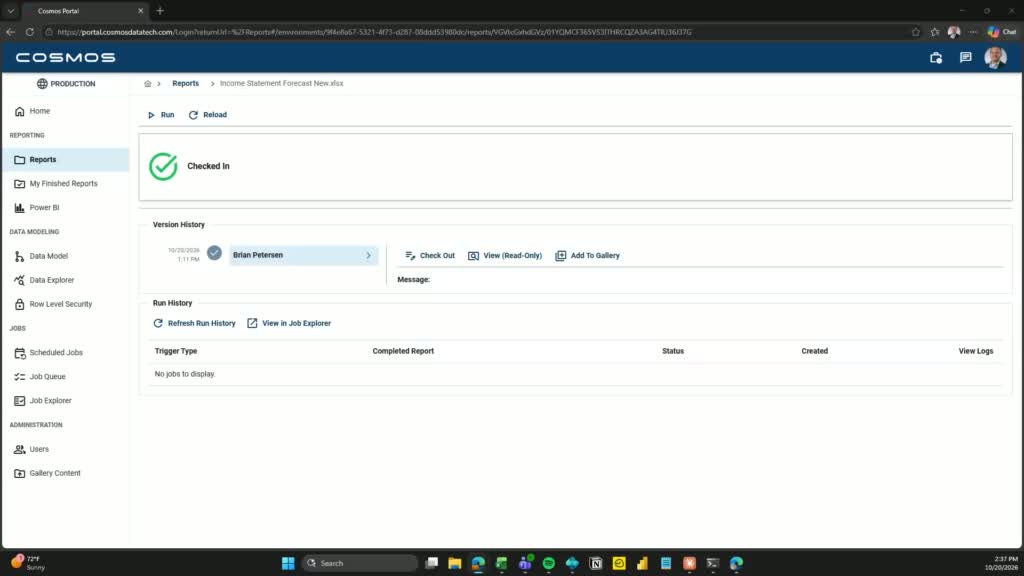Open Scheduled Jobs
1024x576 pixels.
coord(49,353)
